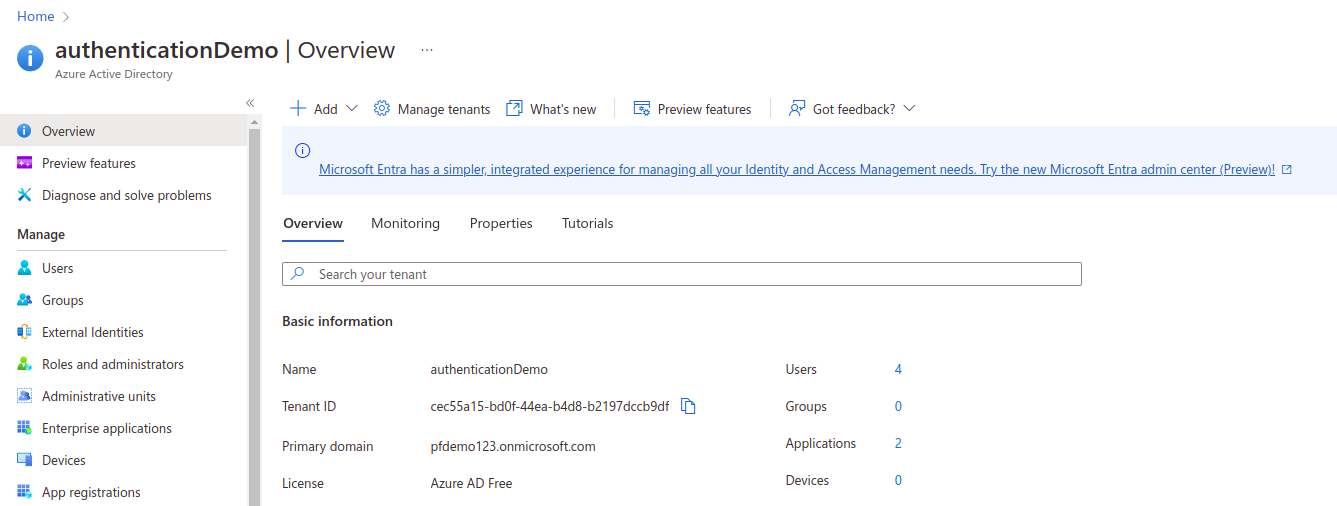Screen dimensions: 1337x506
Task: Click the Devices monitor icon
Action: click(25, 460)
